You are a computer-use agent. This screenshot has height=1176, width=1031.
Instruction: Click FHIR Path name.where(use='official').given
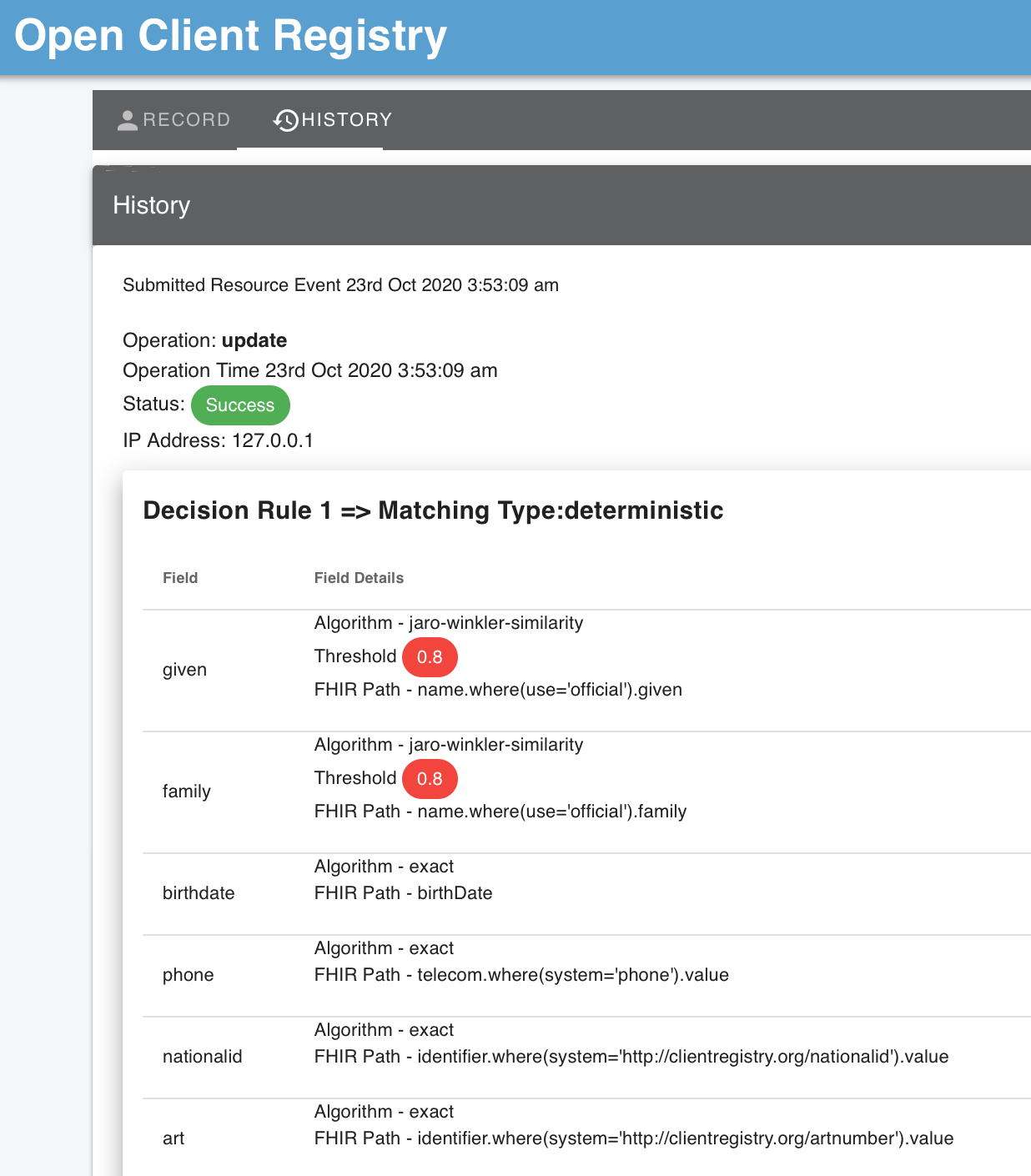(498, 690)
